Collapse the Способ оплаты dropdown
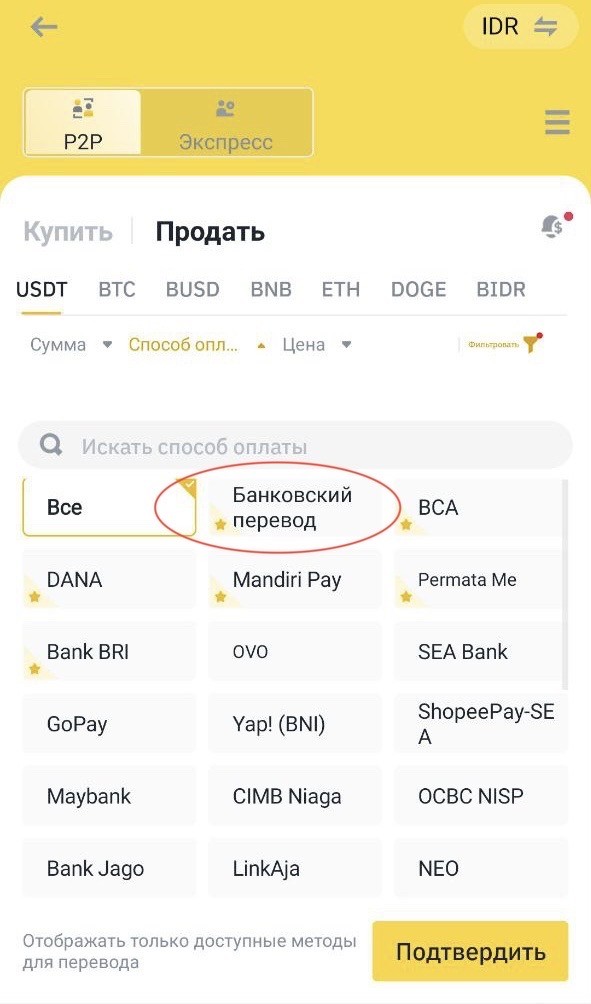591x1004 pixels. 197,344
